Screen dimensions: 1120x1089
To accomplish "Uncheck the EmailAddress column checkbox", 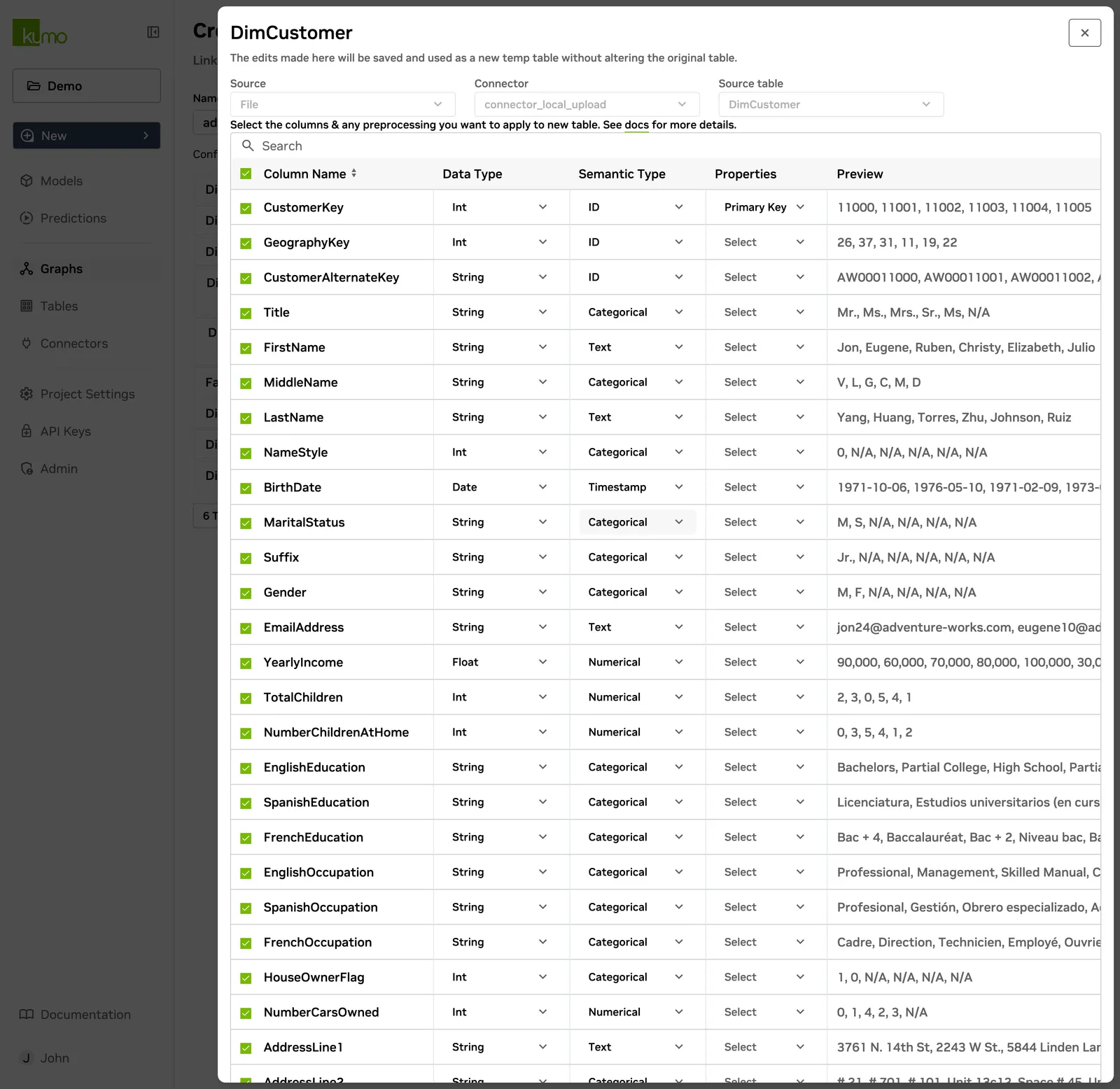I will point(246,628).
